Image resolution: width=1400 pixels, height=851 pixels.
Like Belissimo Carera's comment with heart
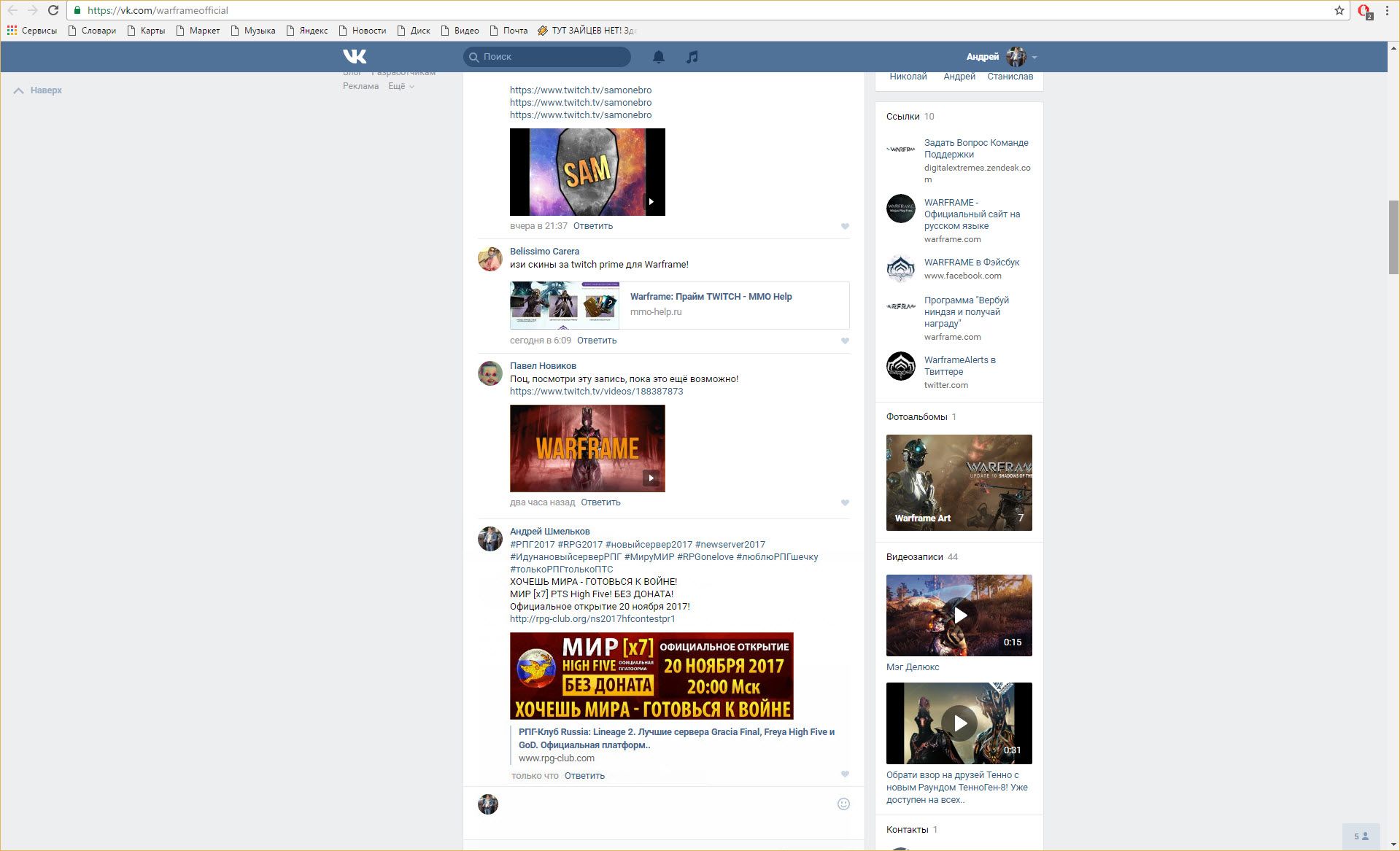(845, 341)
